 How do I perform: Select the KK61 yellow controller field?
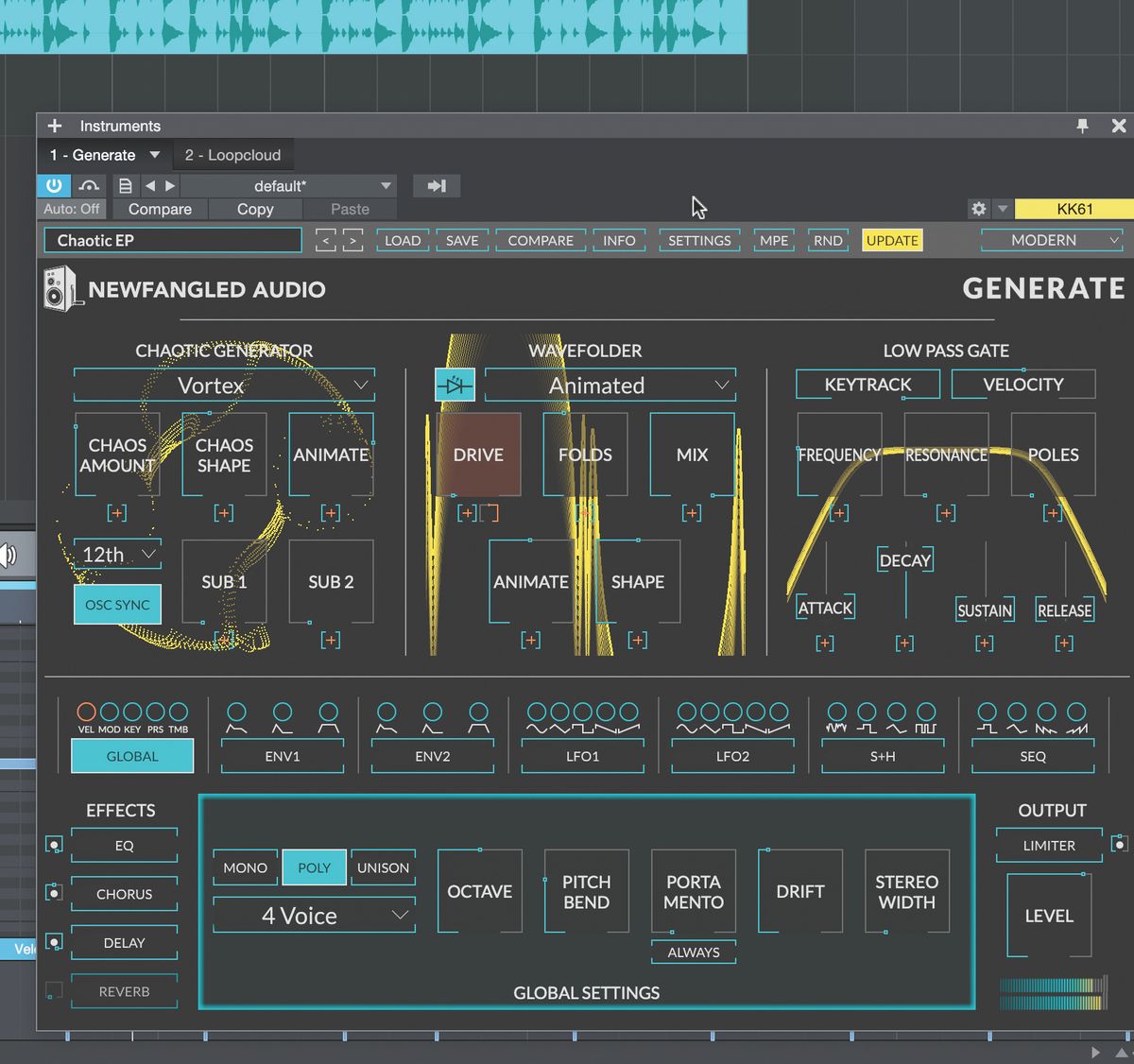(1074, 209)
